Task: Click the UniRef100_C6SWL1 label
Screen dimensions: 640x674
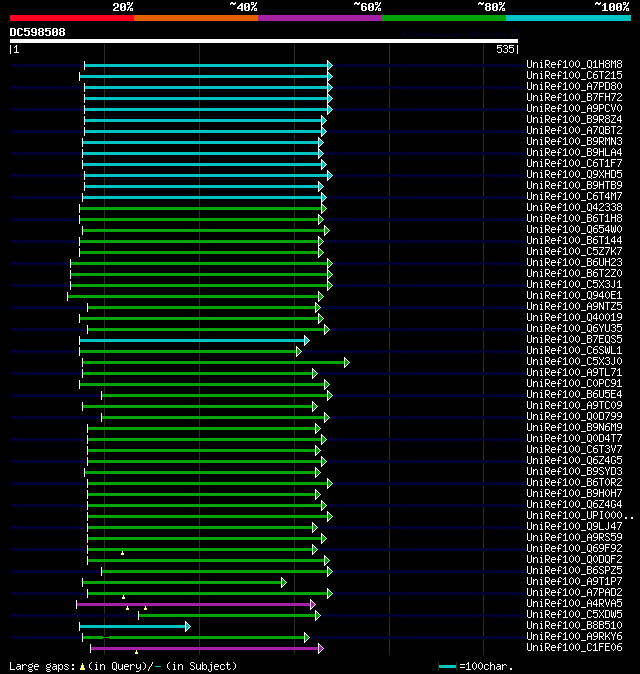Action: [574, 351]
